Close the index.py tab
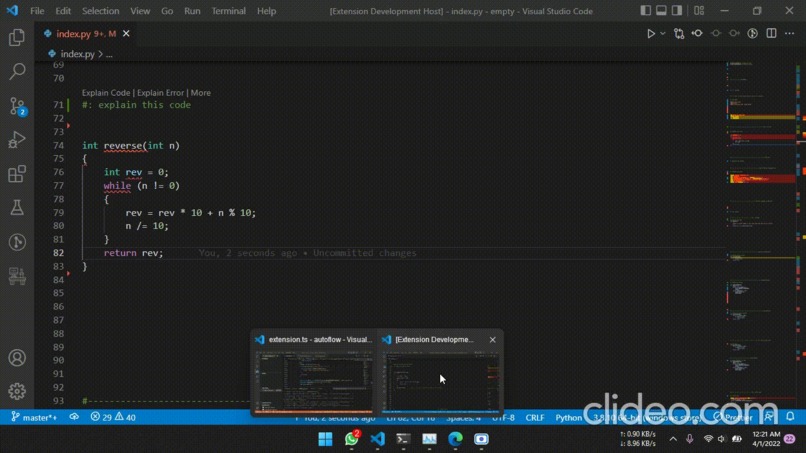Image resolution: width=806 pixels, height=453 pixels. (x=126, y=33)
